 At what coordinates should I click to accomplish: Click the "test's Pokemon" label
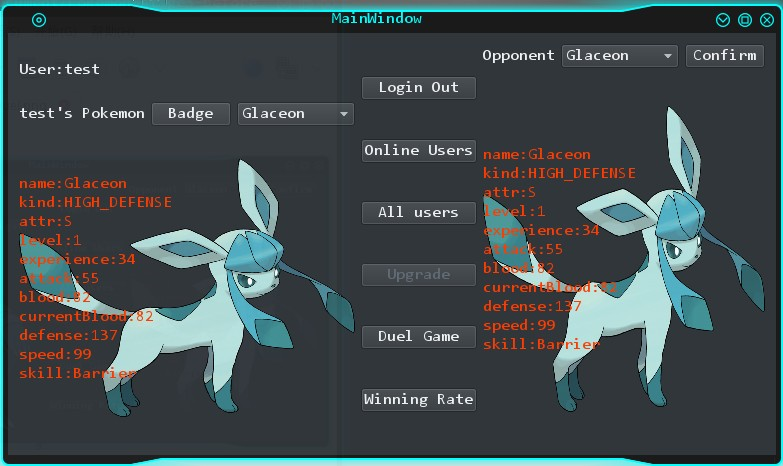[82, 114]
